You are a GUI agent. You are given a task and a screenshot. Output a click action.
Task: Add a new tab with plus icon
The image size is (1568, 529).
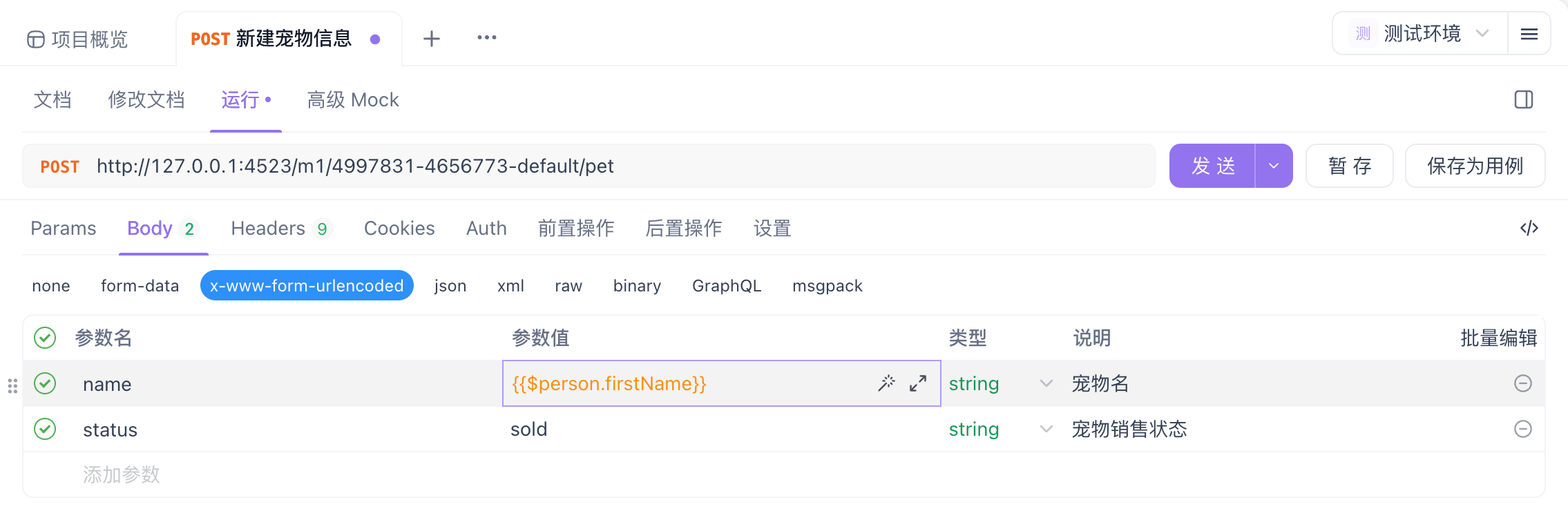[432, 39]
